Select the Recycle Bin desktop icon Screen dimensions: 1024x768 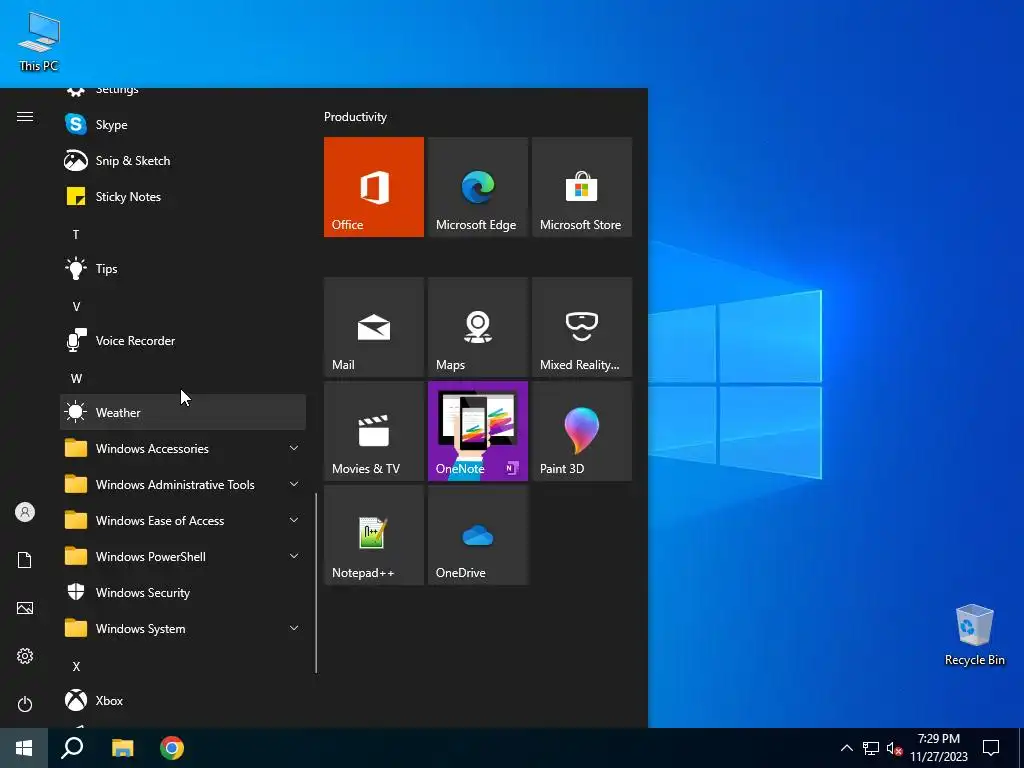[974, 635]
